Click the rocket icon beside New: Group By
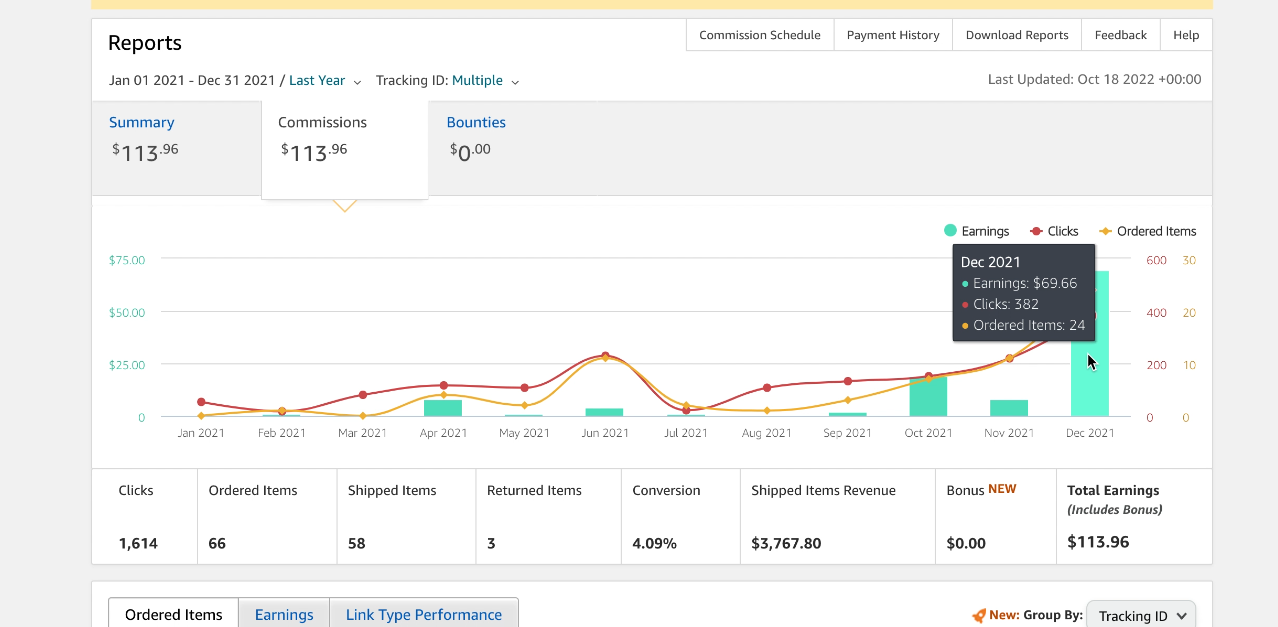 (x=979, y=616)
